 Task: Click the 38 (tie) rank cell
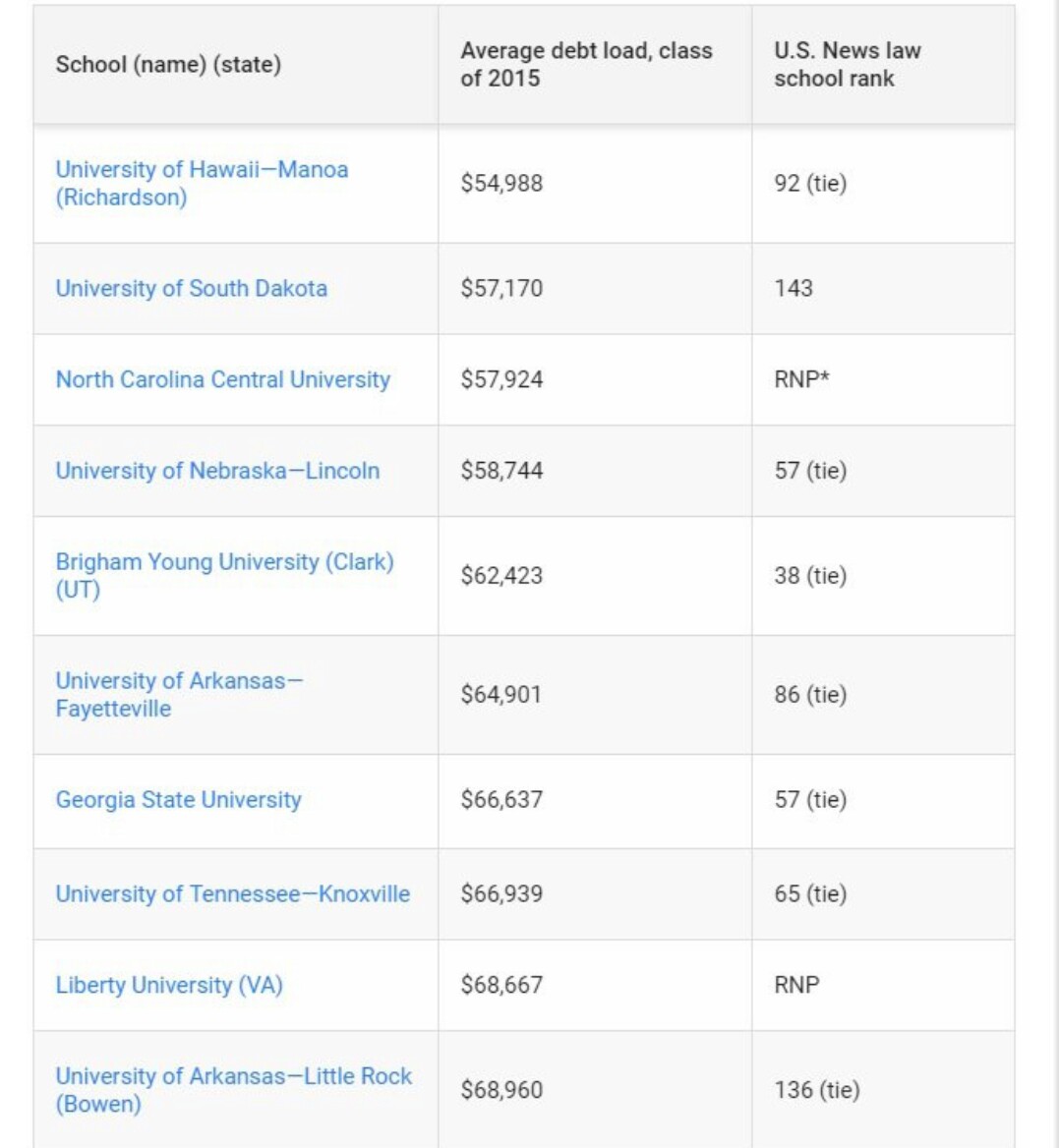pos(809,576)
